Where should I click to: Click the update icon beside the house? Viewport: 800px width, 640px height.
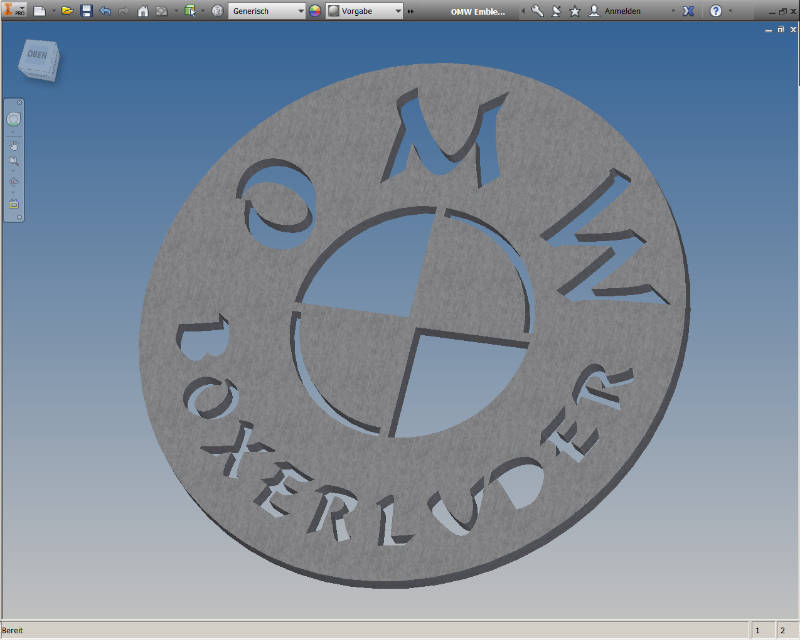[x=161, y=11]
